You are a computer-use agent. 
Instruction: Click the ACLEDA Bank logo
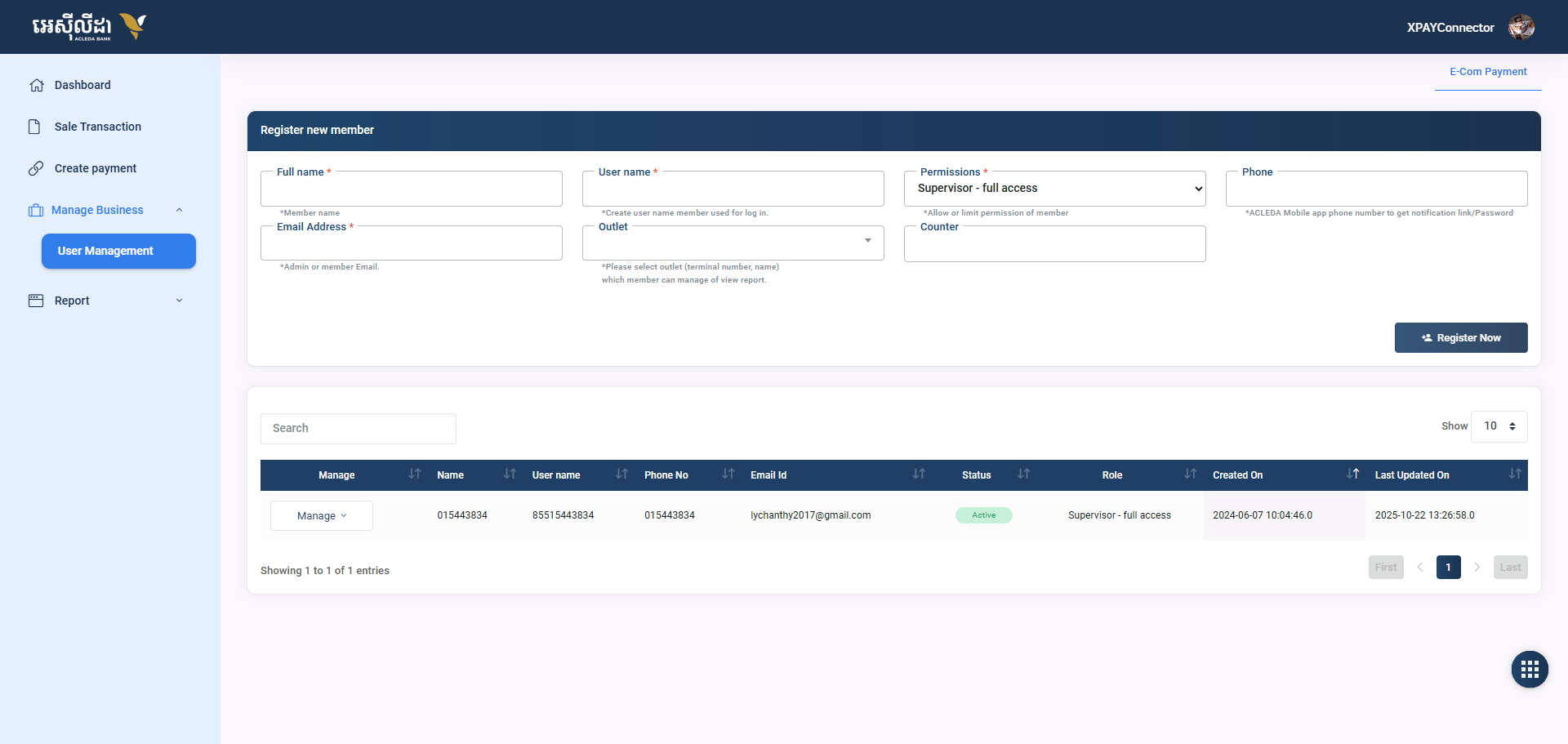pos(88,27)
